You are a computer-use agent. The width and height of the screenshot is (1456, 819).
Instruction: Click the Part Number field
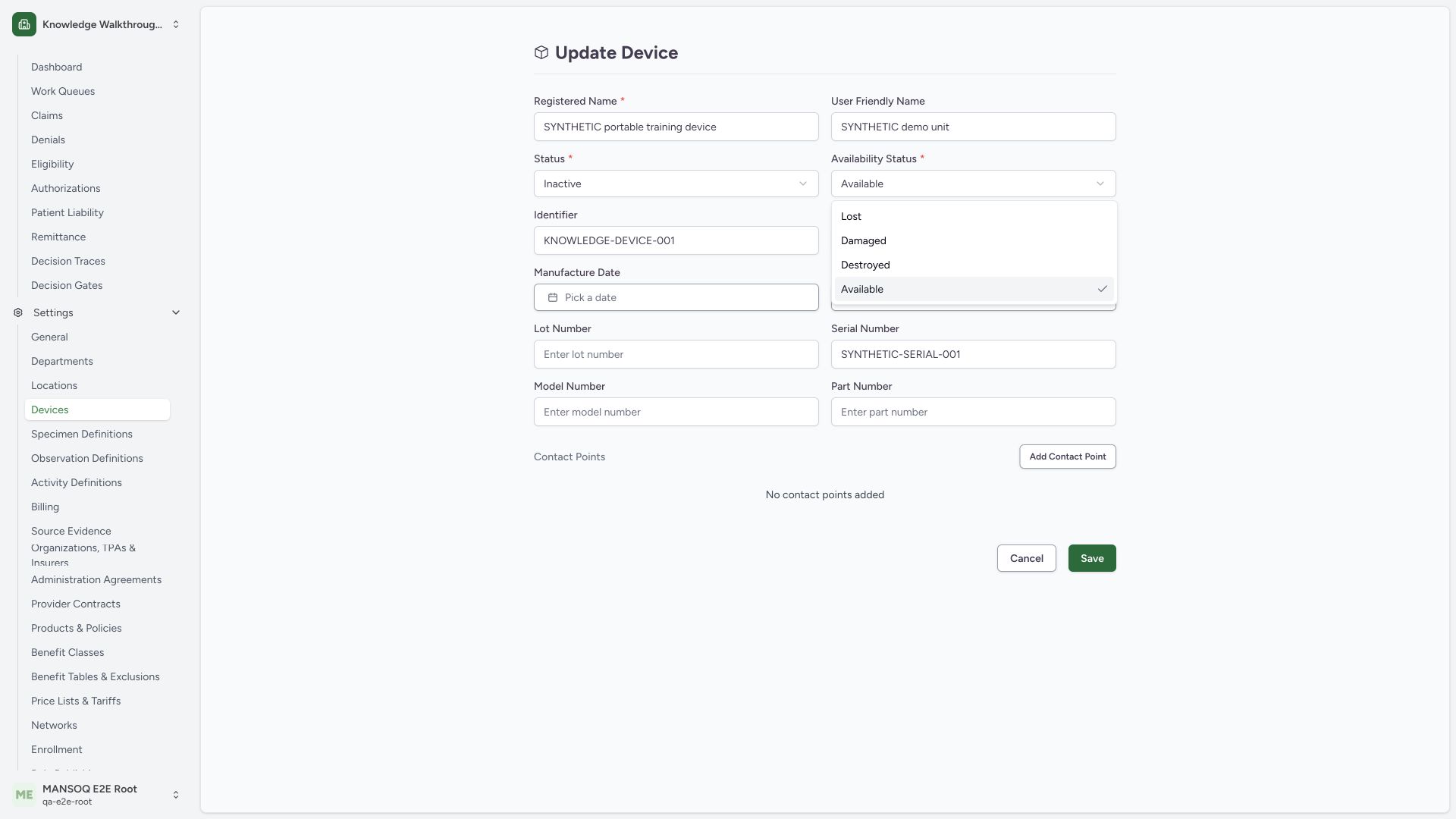coord(974,412)
